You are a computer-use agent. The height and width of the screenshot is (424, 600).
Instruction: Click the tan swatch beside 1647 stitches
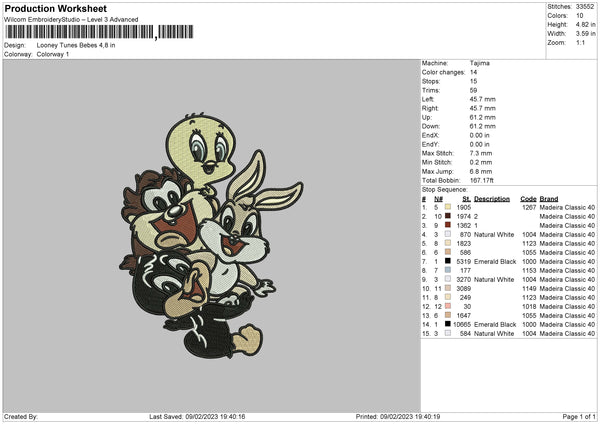448,315
